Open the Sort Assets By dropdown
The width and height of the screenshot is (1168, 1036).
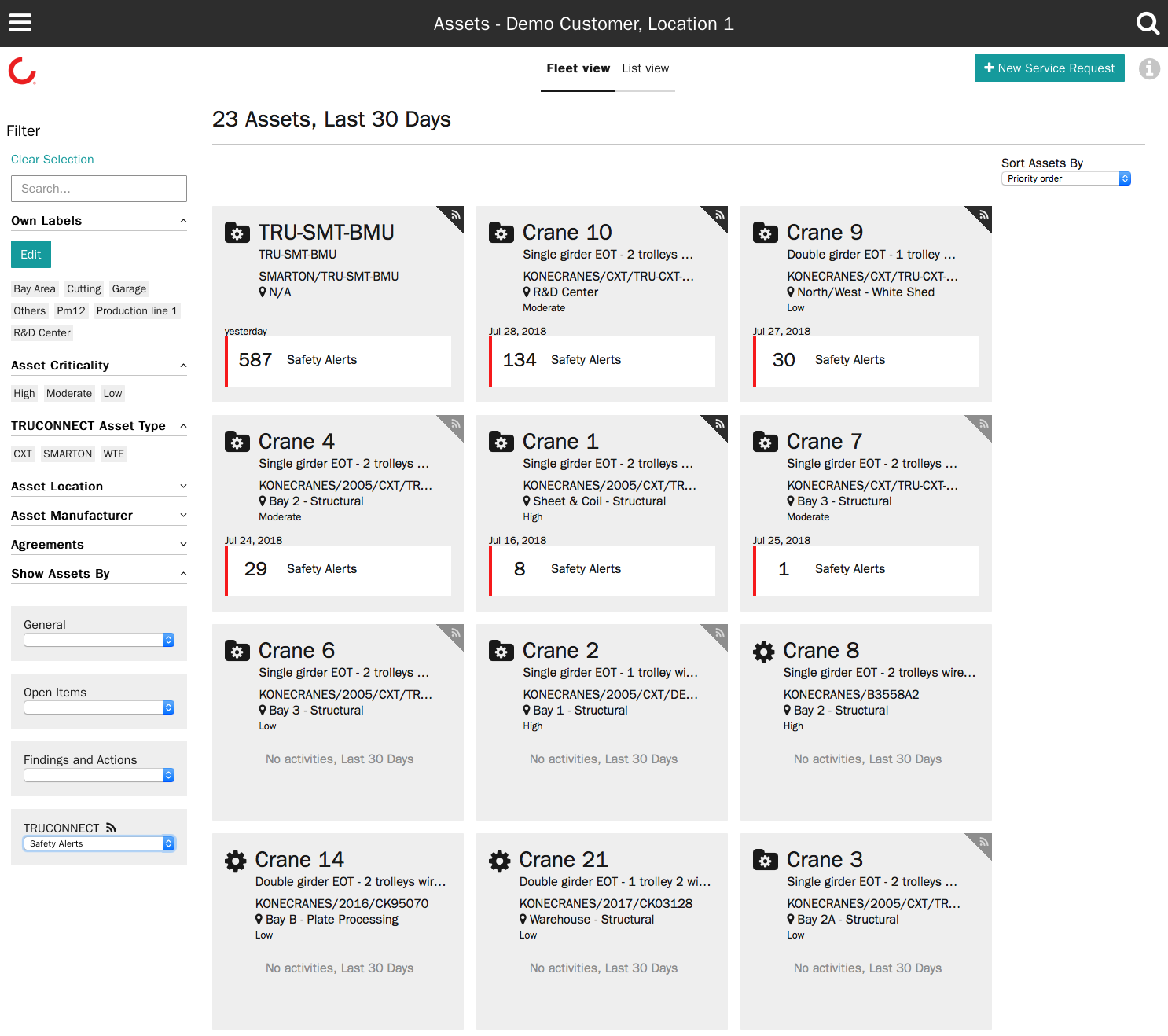pos(1066,178)
